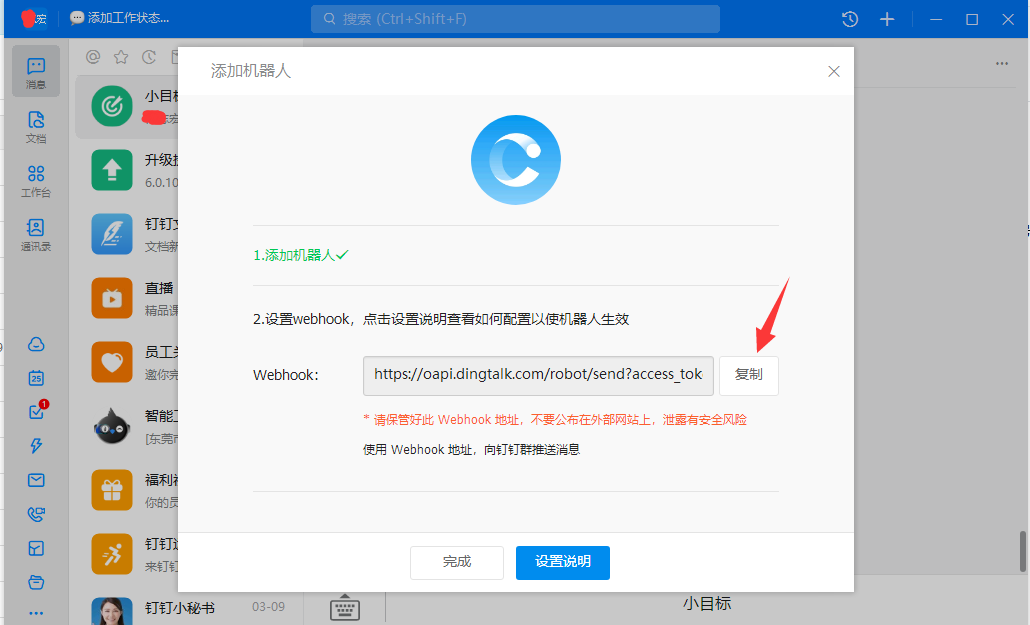Open the mail icon in sidebar
This screenshot has width=1030, height=625.
click(x=36, y=480)
